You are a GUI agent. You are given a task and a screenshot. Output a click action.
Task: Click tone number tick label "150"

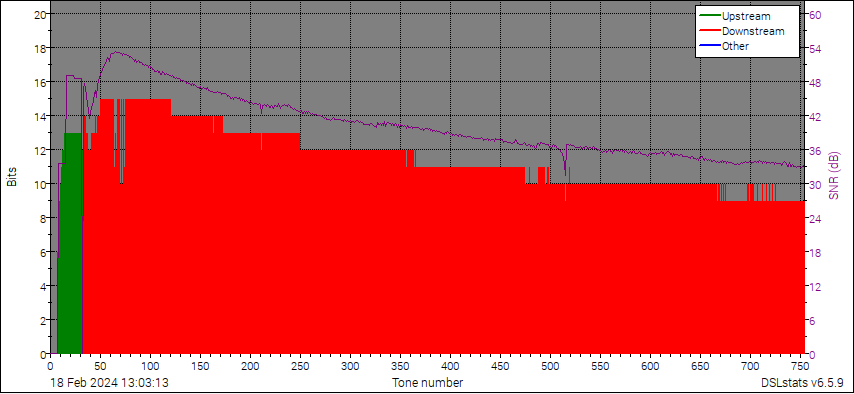[200, 365]
